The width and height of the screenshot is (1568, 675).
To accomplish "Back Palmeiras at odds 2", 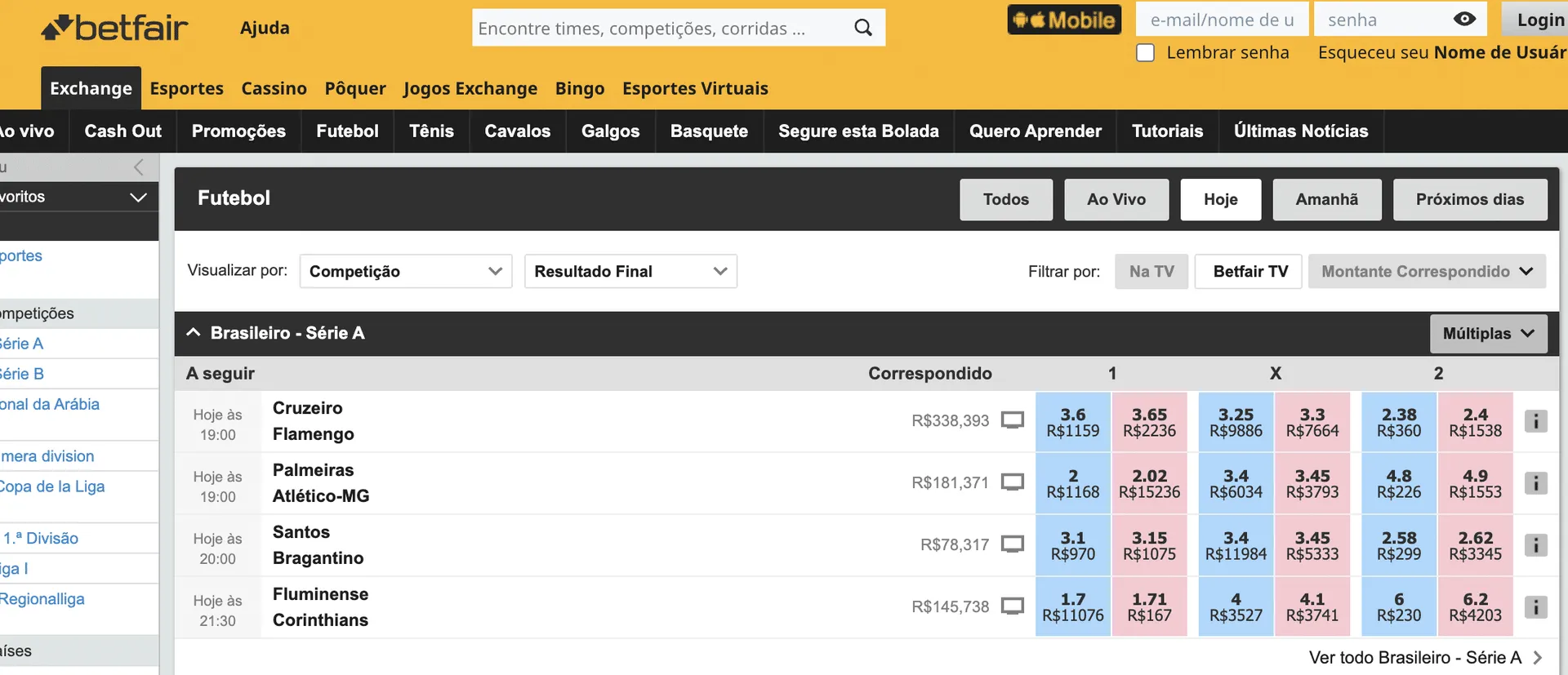I will (x=1073, y=483).
